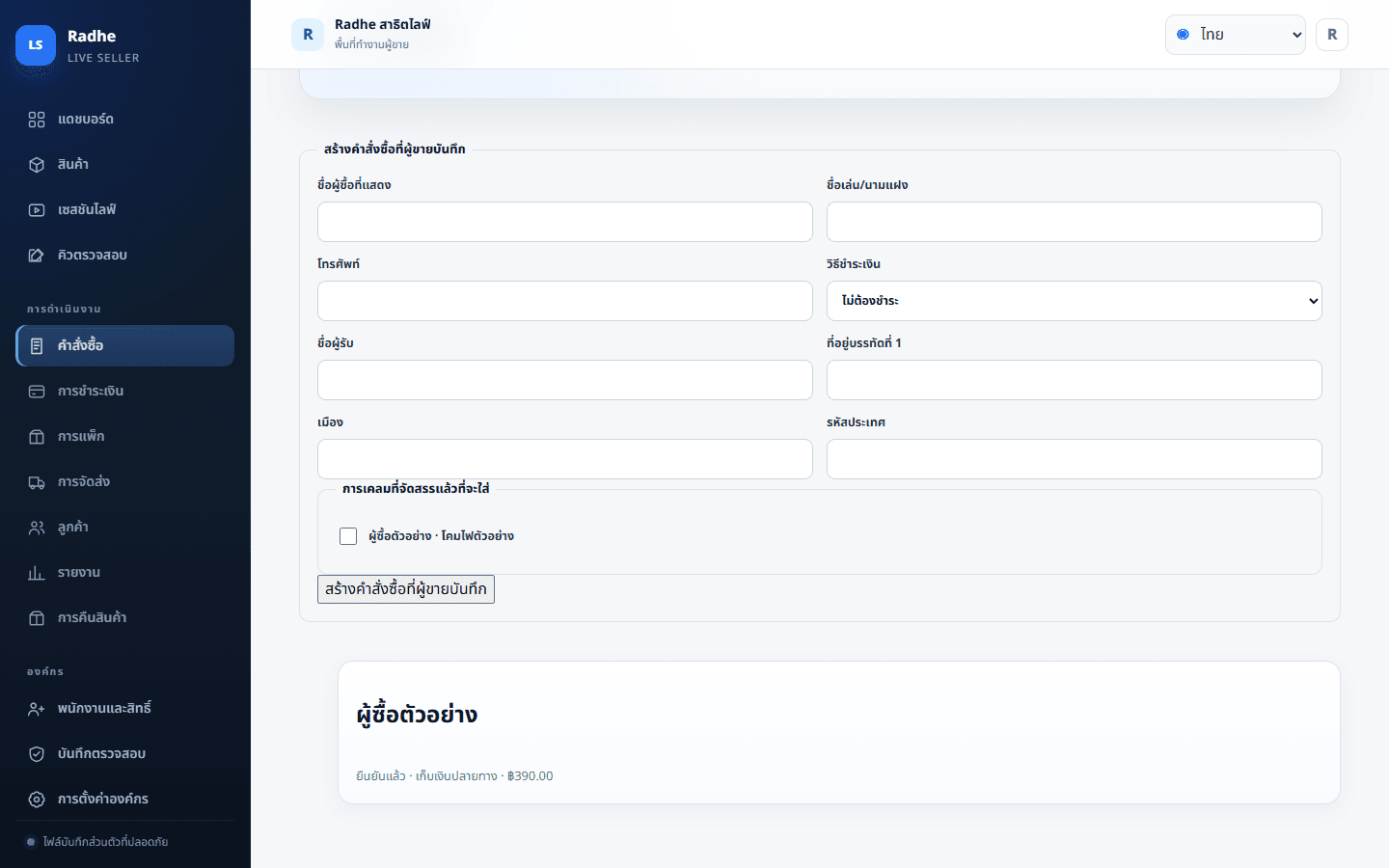The image size is (1389, 868).
Task: Open การตั้งค่าองค์กร menu item
Action: tap(124, 800)
